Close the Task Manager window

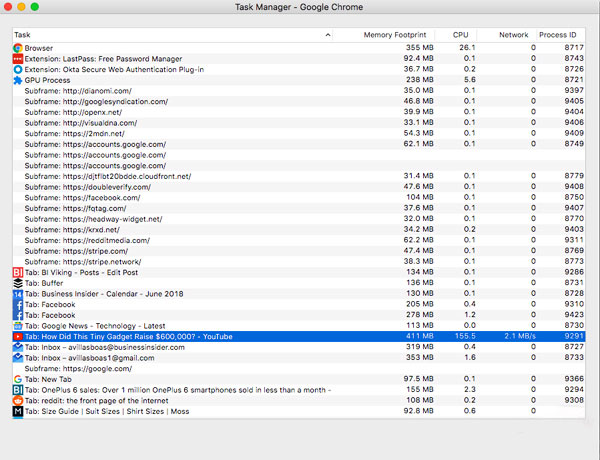(x=8, y=7)
